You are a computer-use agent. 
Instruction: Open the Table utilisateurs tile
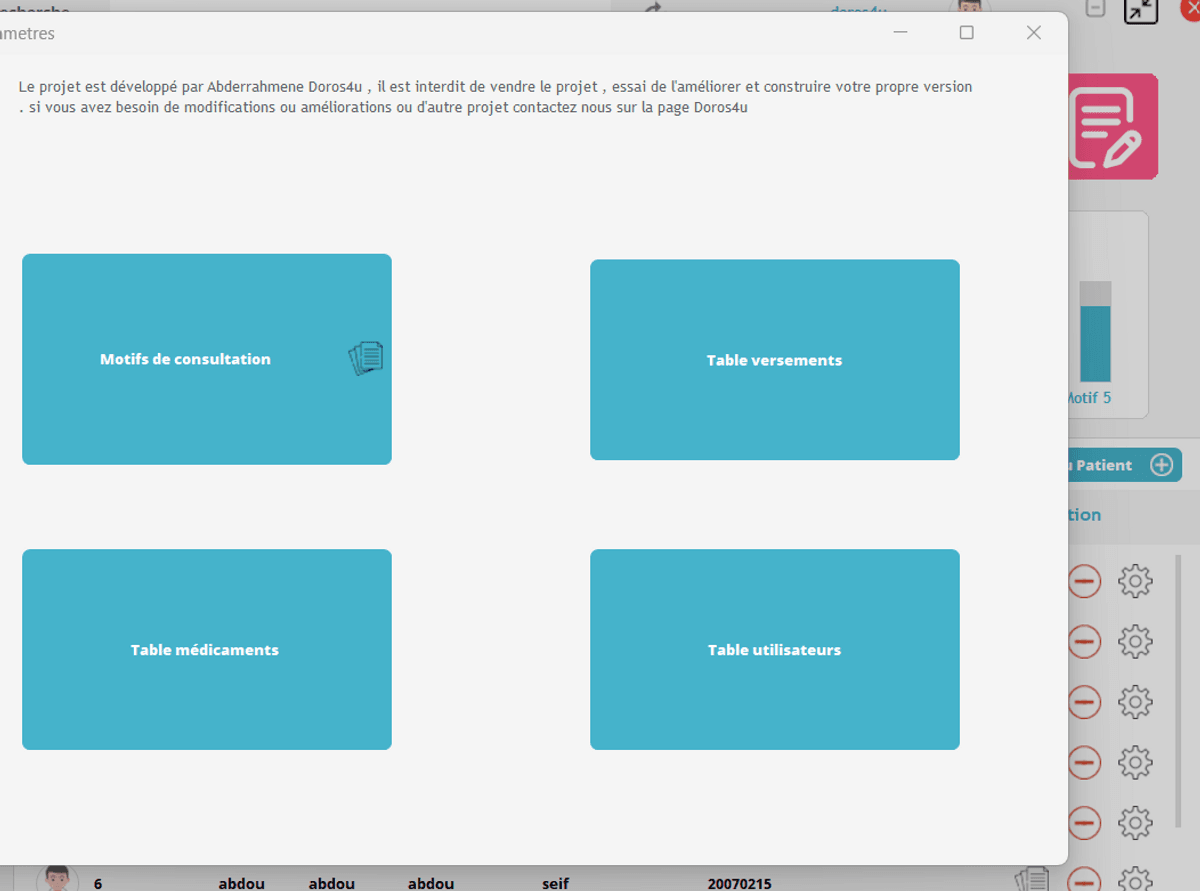[774, 650]
